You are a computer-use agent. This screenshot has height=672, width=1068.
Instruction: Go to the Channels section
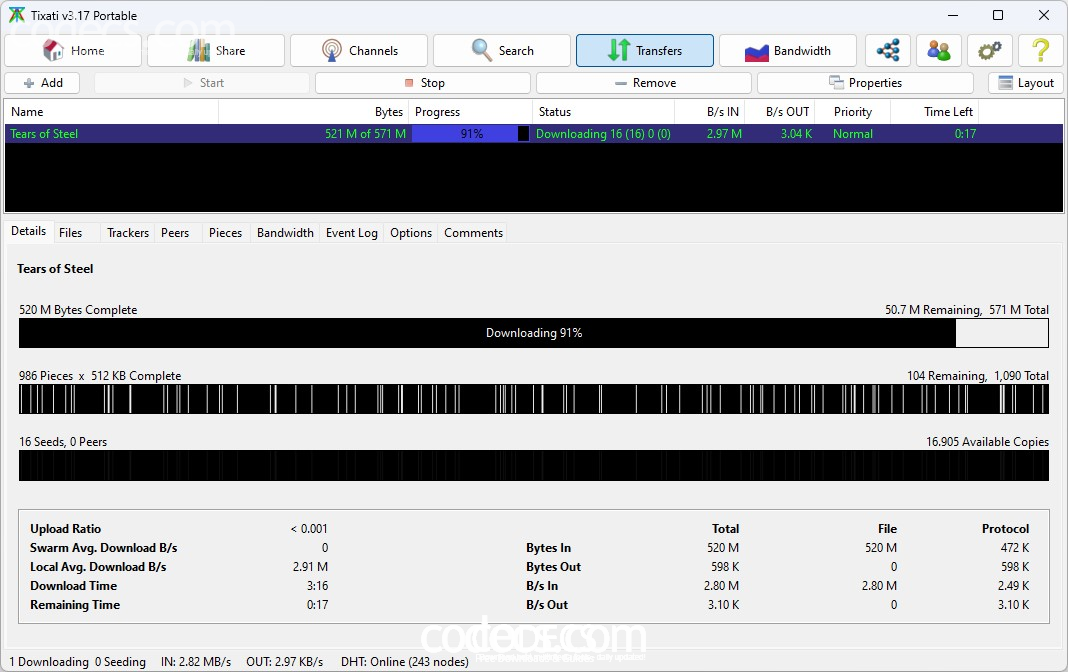click(359, 50)
